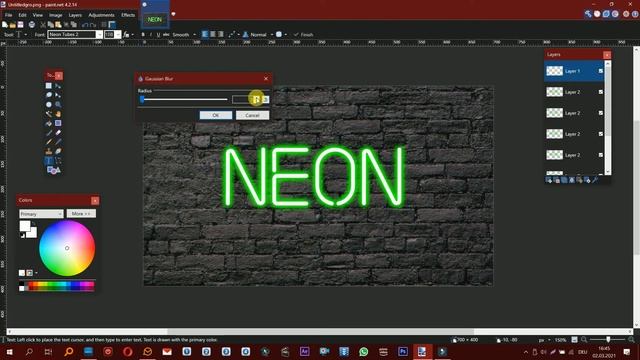Select the Paintbrush tool
640x360 pixels.
(x=49, y=133)
